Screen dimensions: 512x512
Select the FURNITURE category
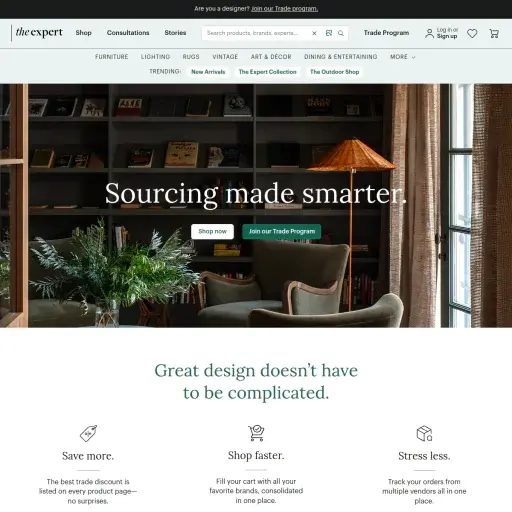coord(112,57)
